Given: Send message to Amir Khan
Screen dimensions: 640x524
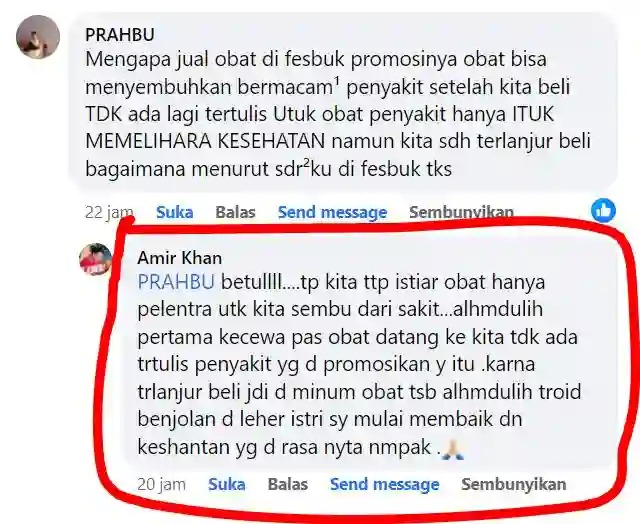Looking at the screenshot, I should tap(384, 484).
